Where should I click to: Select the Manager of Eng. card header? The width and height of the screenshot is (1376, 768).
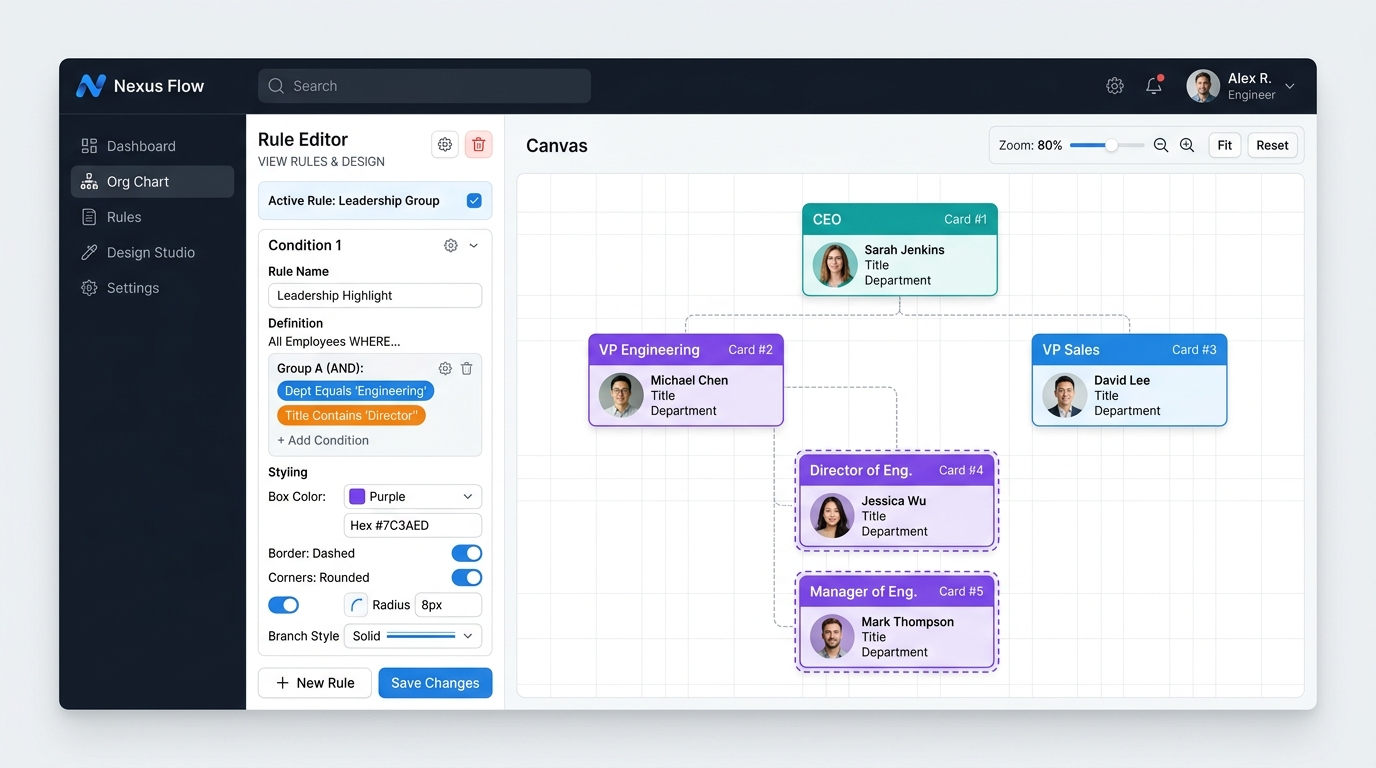897,591
